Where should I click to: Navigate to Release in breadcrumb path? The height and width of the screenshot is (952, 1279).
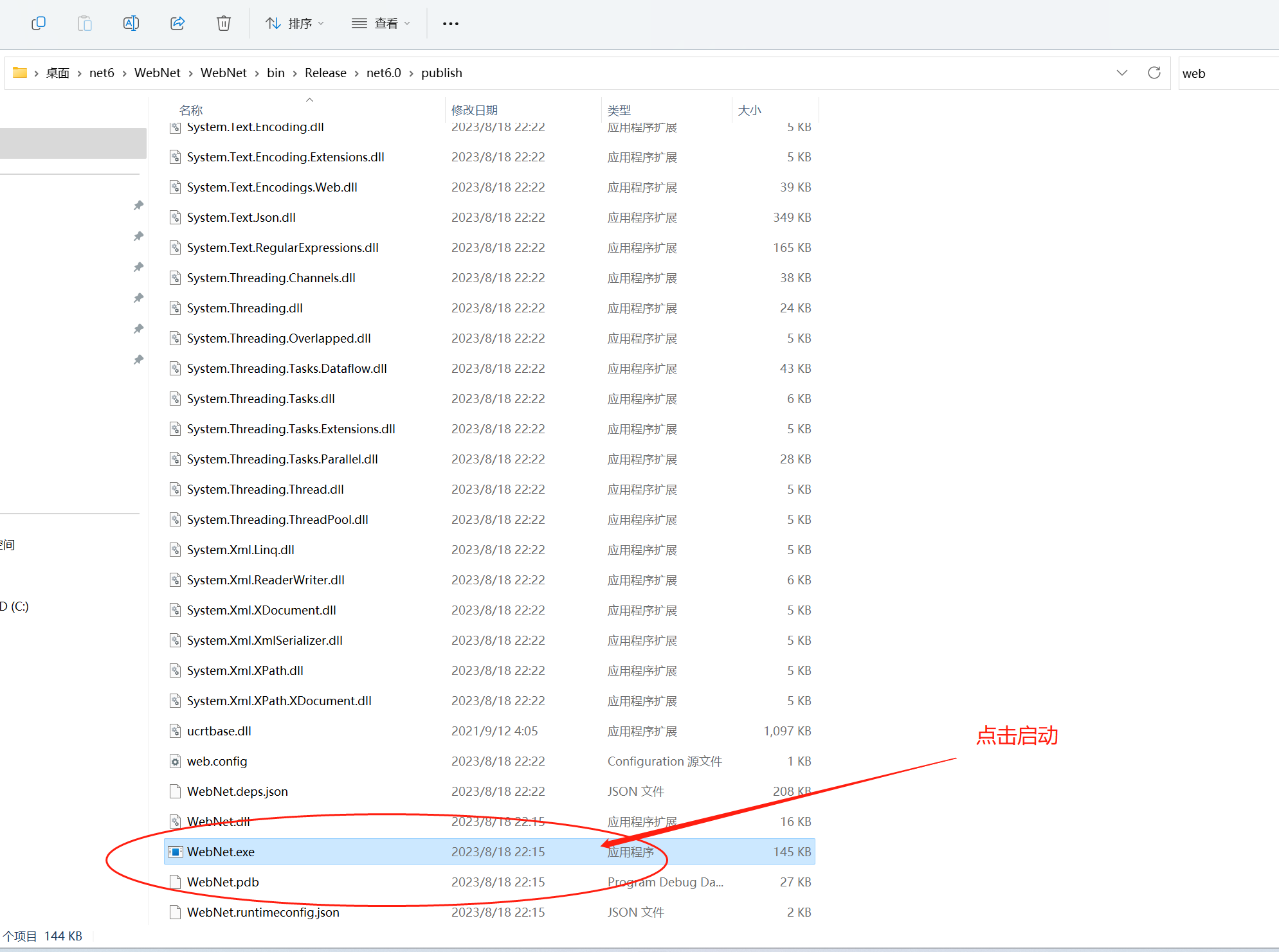pos(325,73)
